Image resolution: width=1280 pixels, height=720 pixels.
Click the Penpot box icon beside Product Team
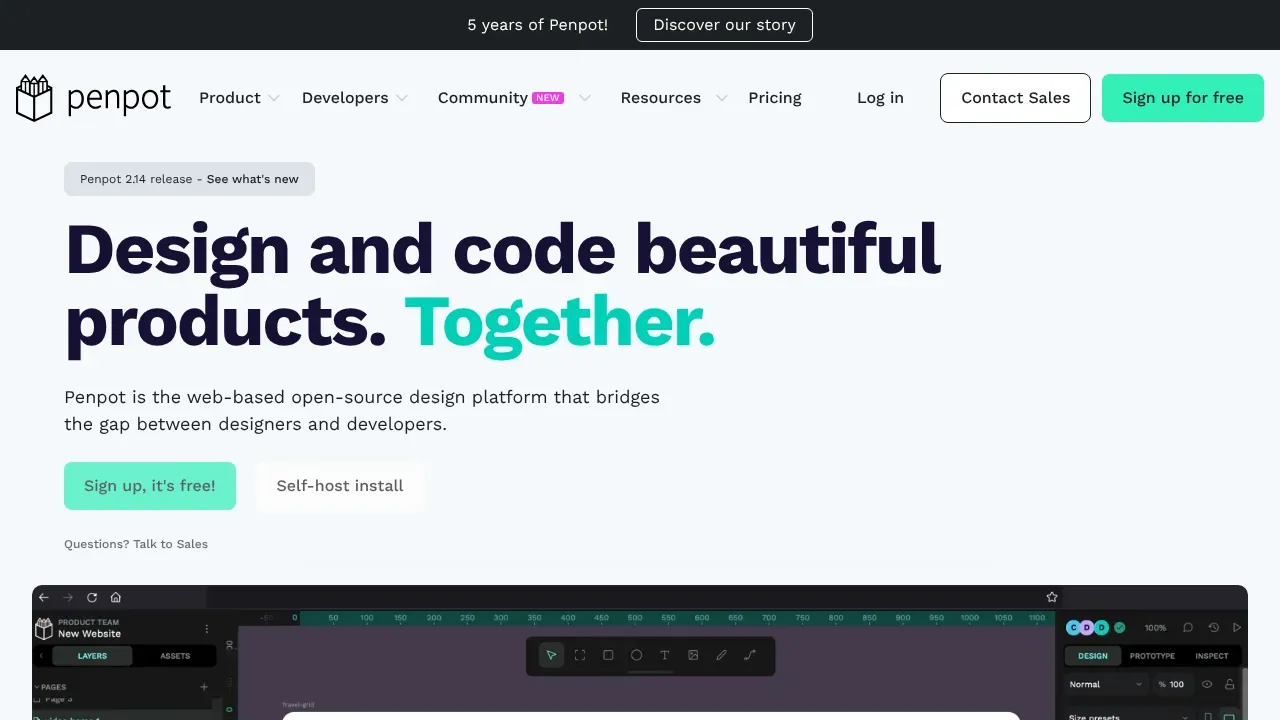tap(44, 628)
